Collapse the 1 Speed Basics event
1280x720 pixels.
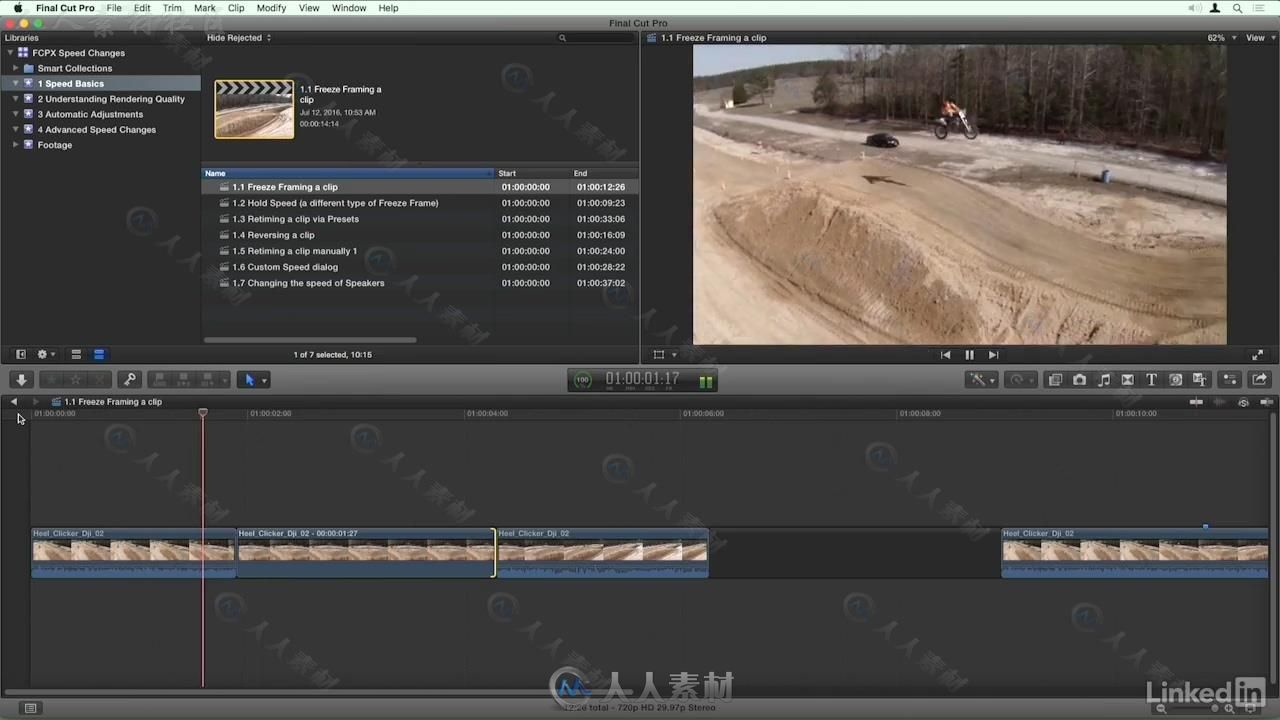[x=16, y=84]
